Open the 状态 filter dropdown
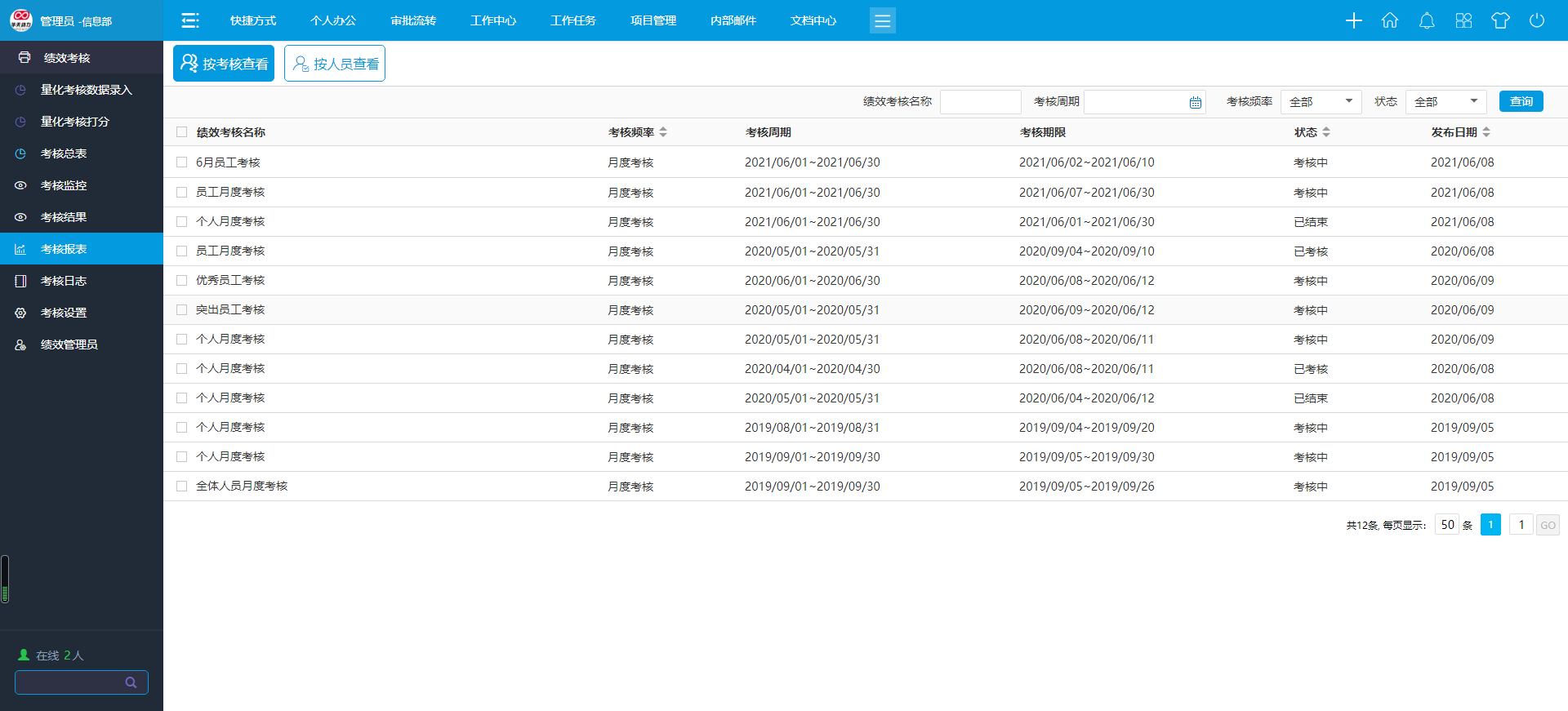The image size is (1568, 711). pyautogui.click(x=1445, y=102)
